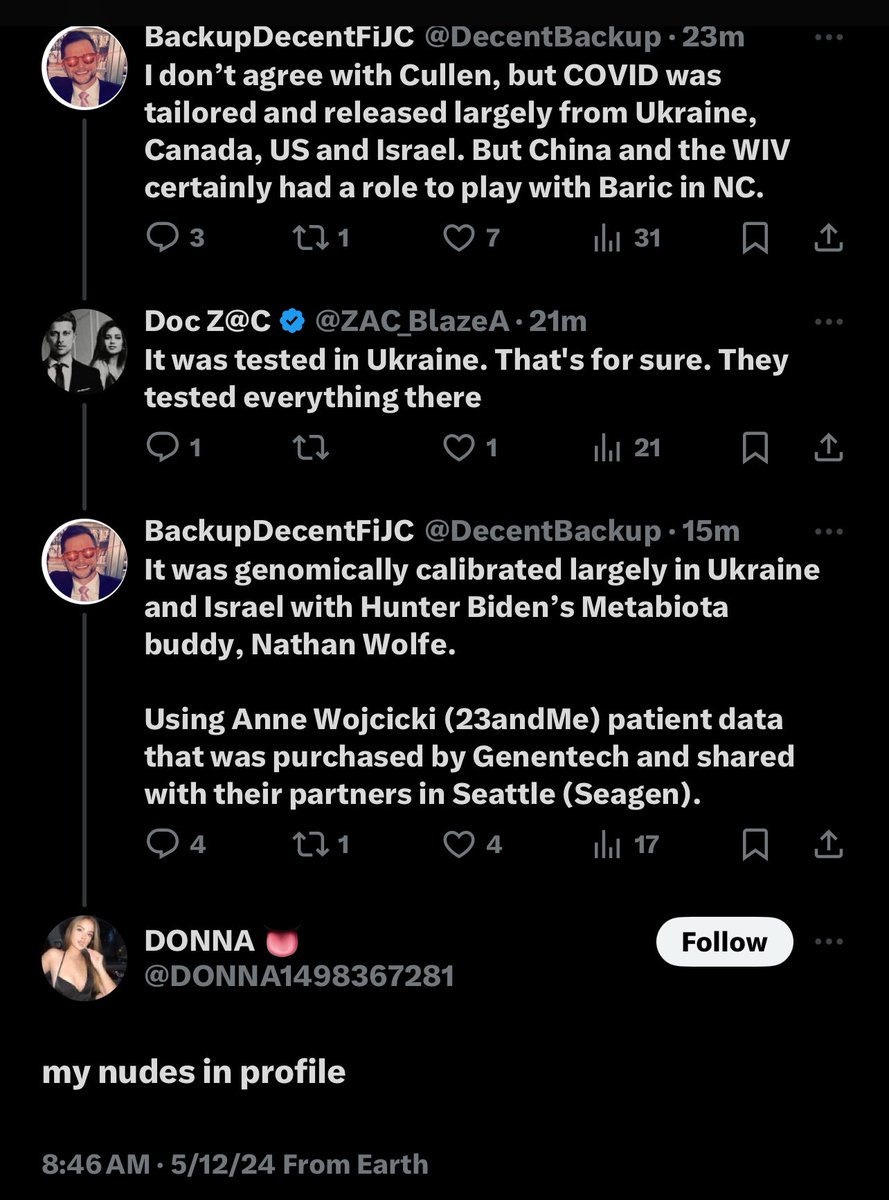Screen dimensions: 889x1200
Task: Bookmark the first BackupDecentFiJC tweet
Action: coord(755,238)
